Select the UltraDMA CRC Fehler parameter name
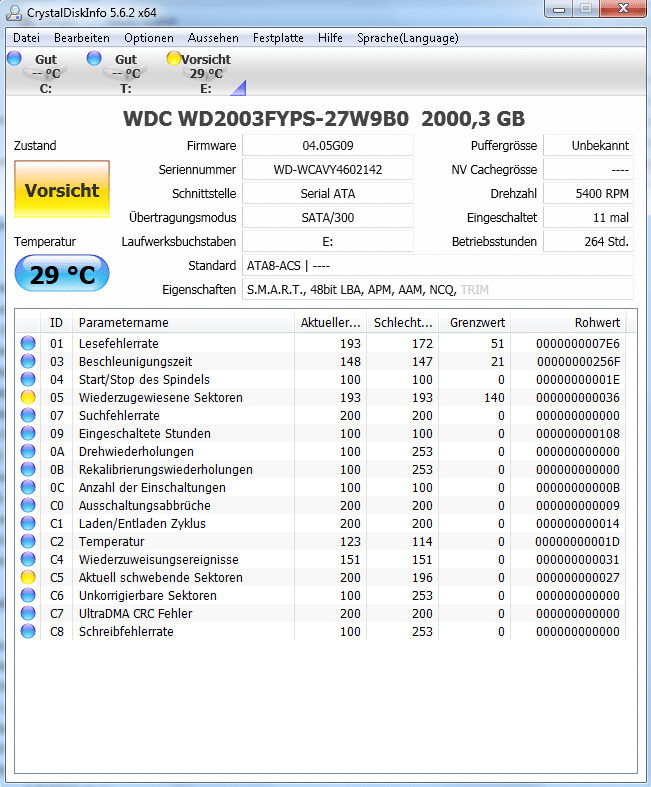Screen dimensions: 651x787 136,614
